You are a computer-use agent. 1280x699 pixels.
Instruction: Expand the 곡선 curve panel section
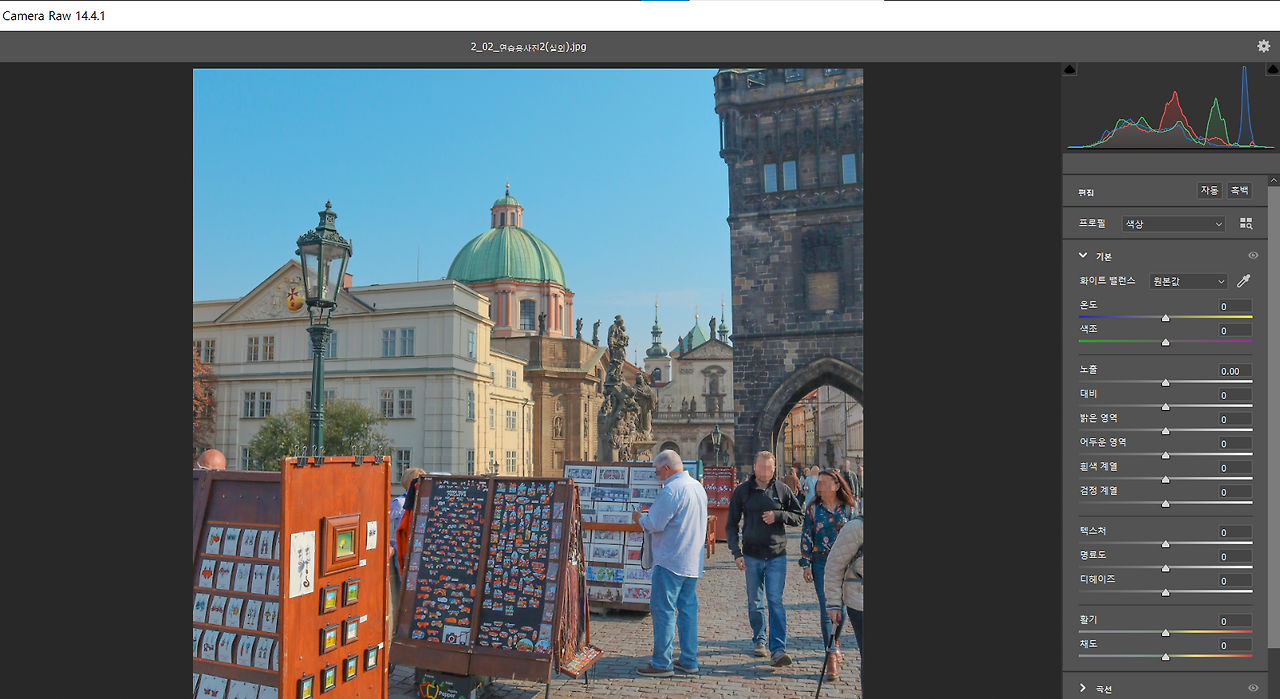[x=1083, y=688]
